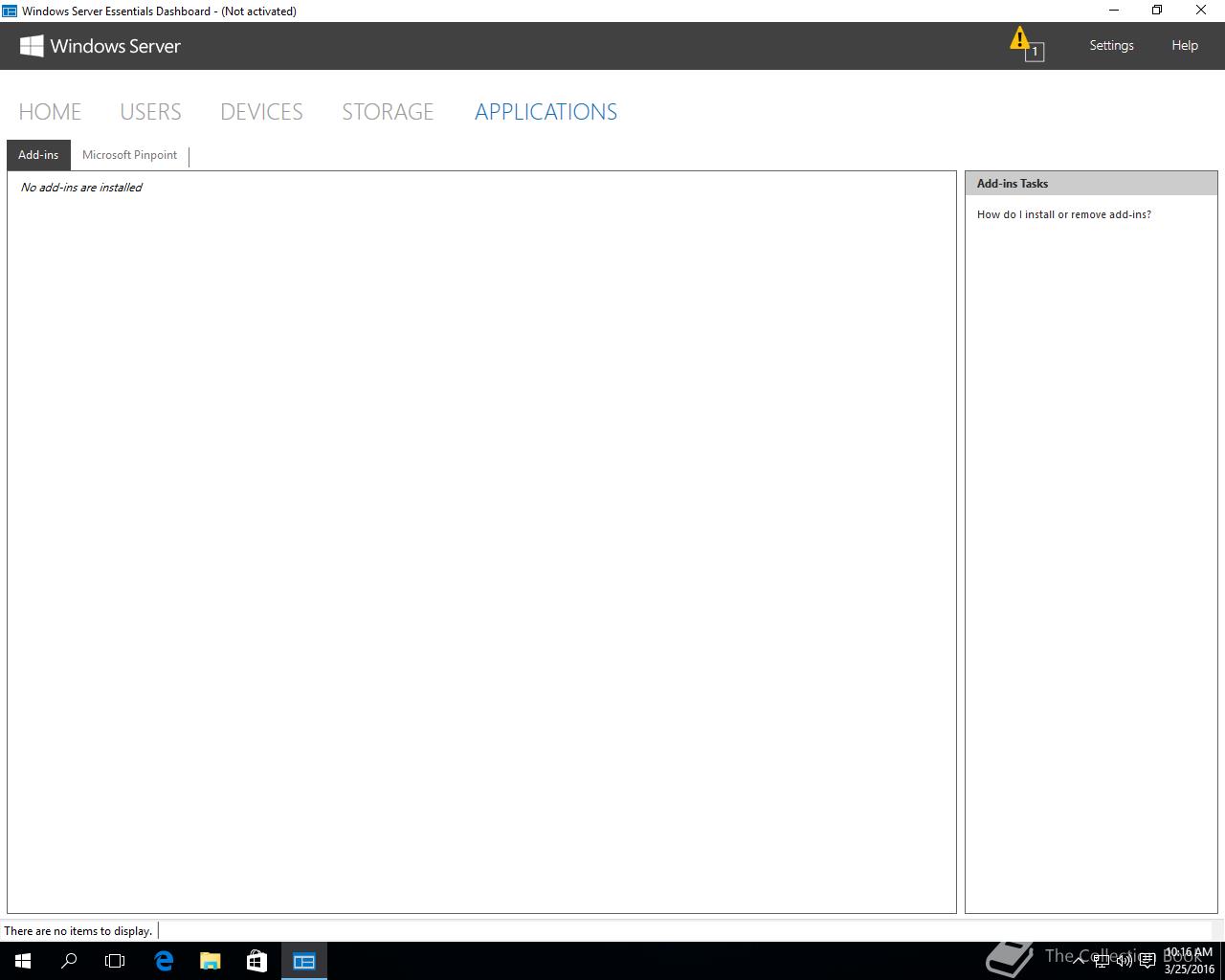Go to the HOME section

pyautogui.click(x=50, y=112)
